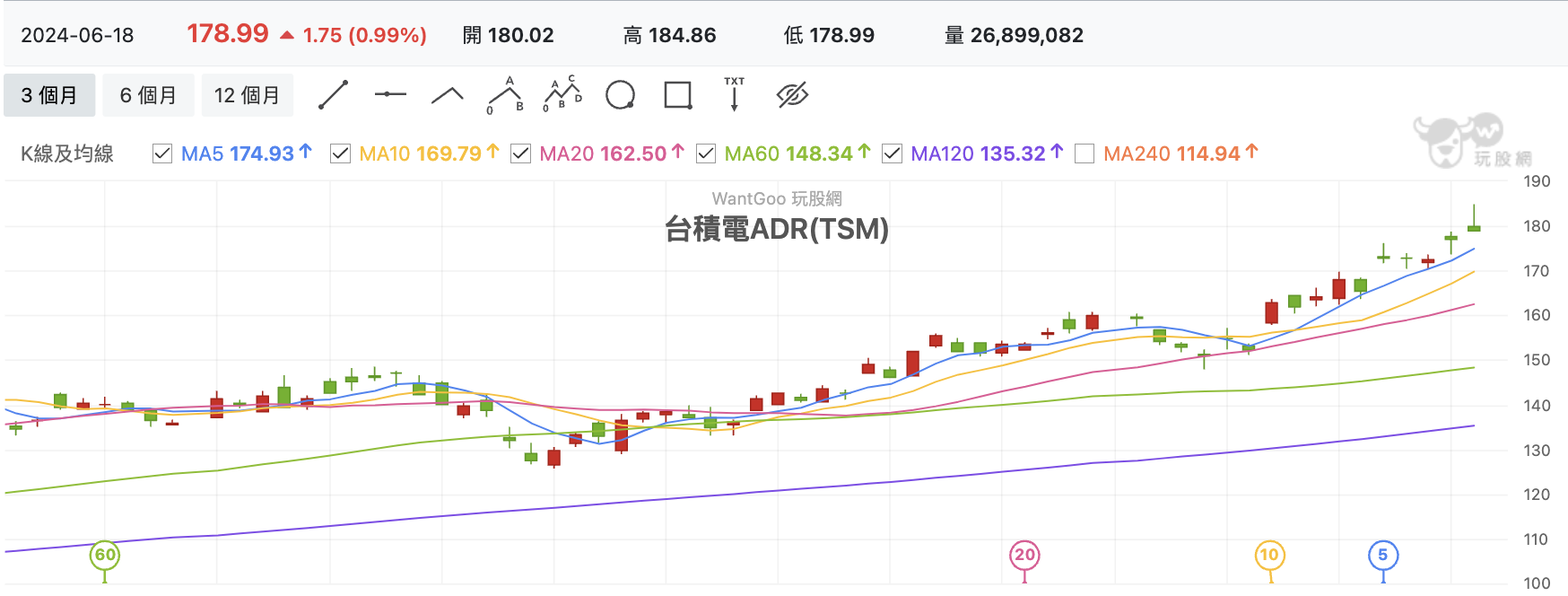The width and height of the screenshot is (1568, 596).
Task: Click the MA5 174.93 label
Action: 246,153
